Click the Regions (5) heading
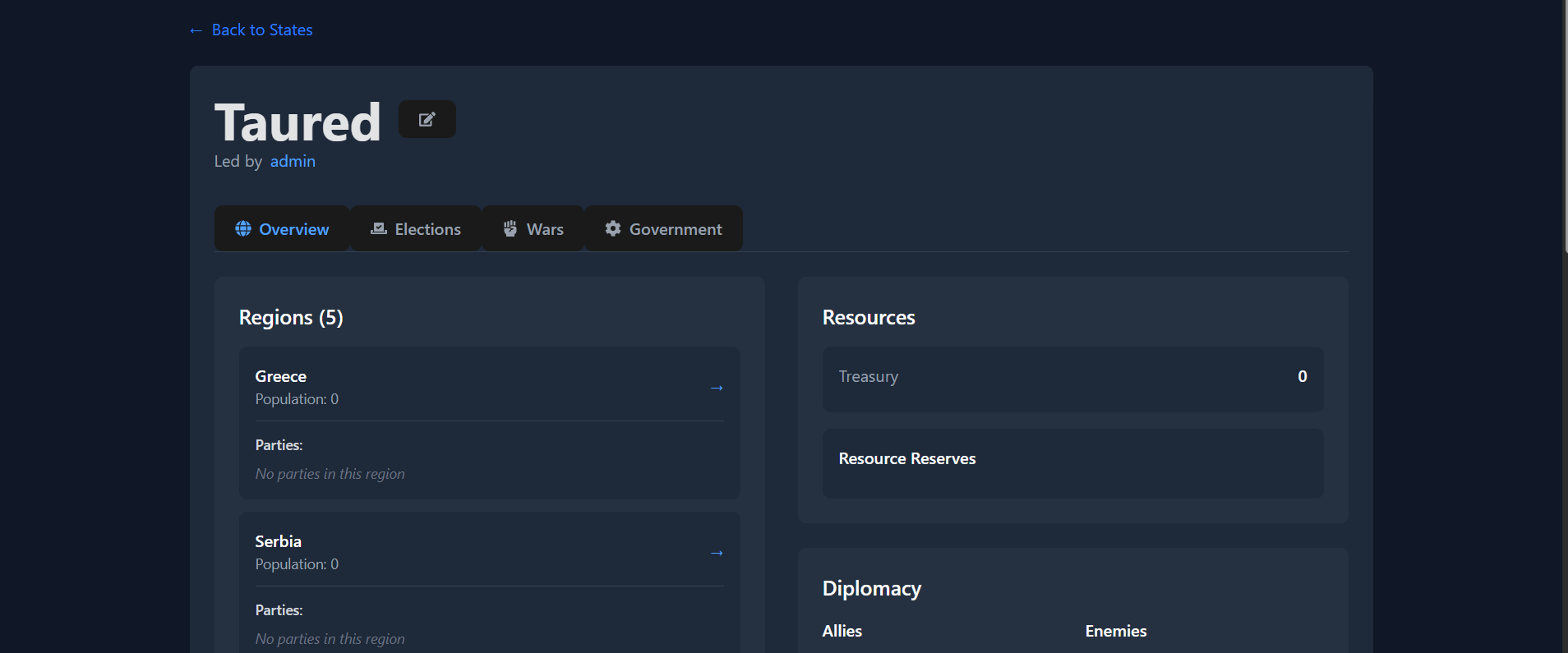Screen dimensions: 1568x653 [x=291, y=318]
